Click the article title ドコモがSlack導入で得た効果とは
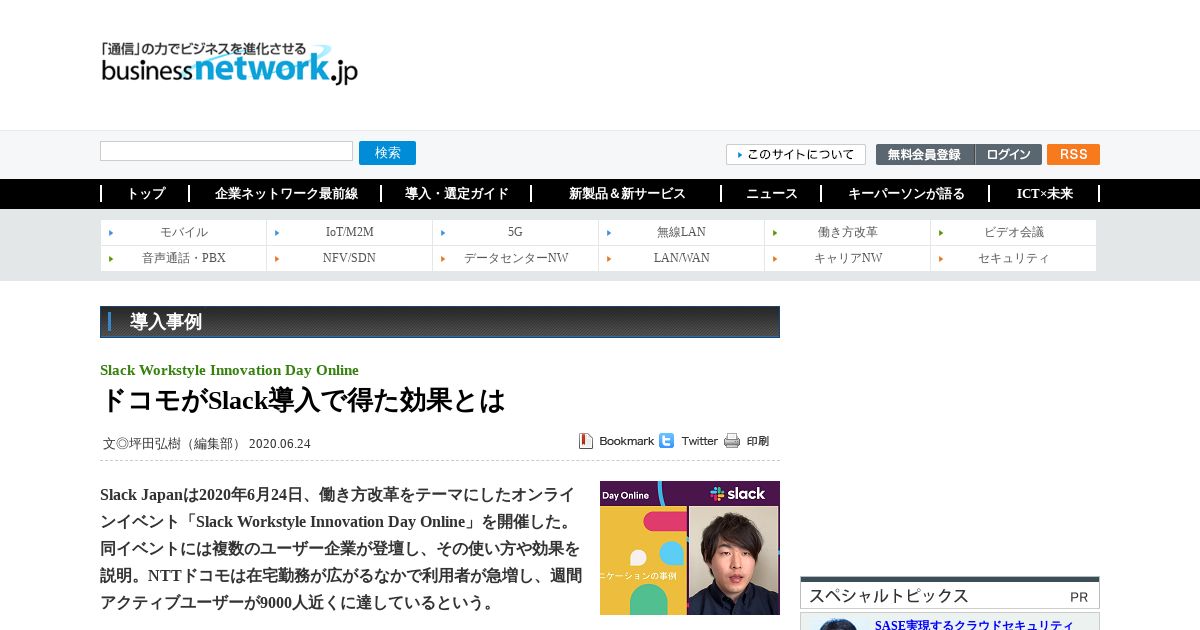The image size is (1200, 630). [x=303, y=401]
